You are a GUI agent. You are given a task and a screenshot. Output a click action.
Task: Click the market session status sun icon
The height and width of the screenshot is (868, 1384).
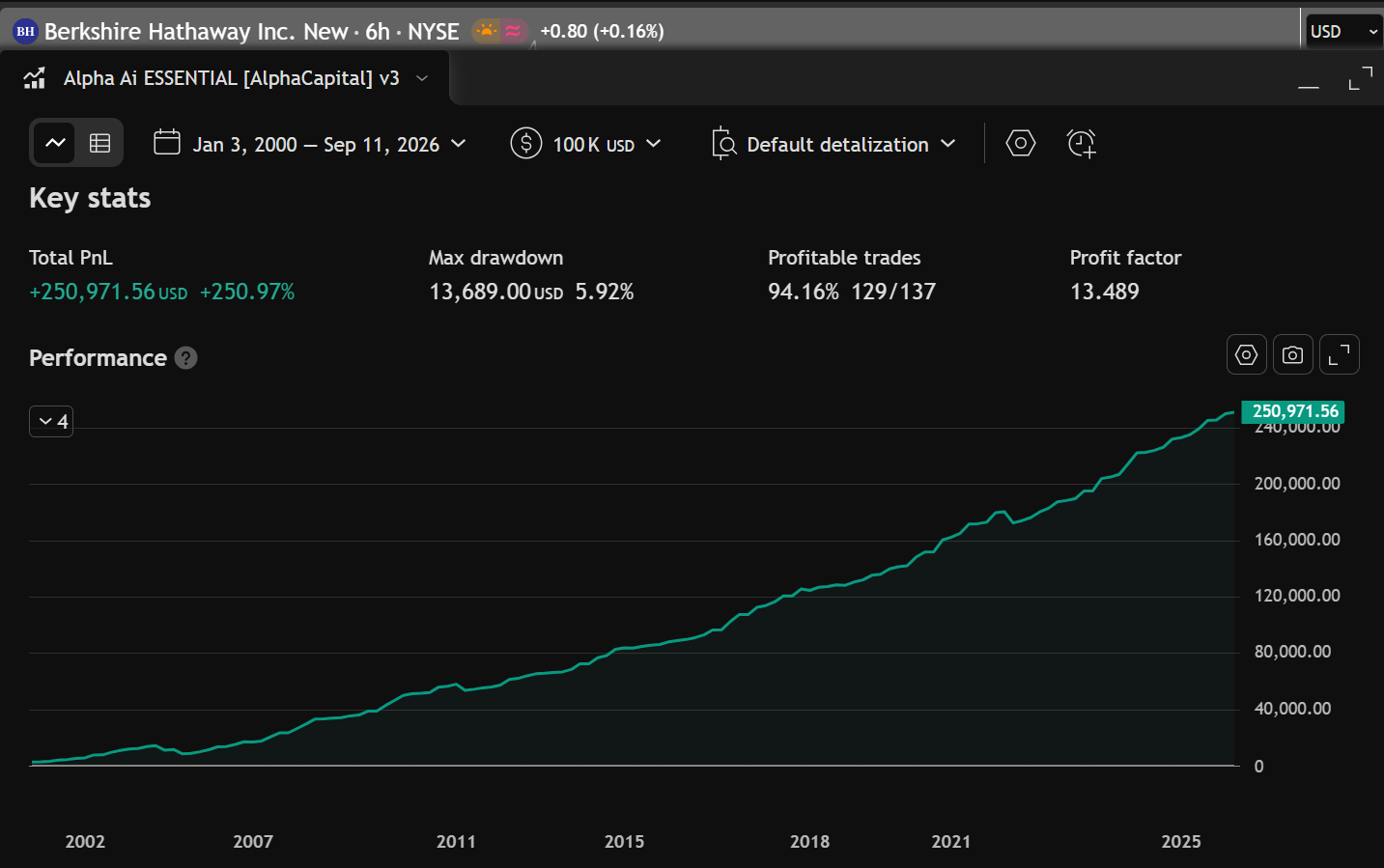pos(488,31)
